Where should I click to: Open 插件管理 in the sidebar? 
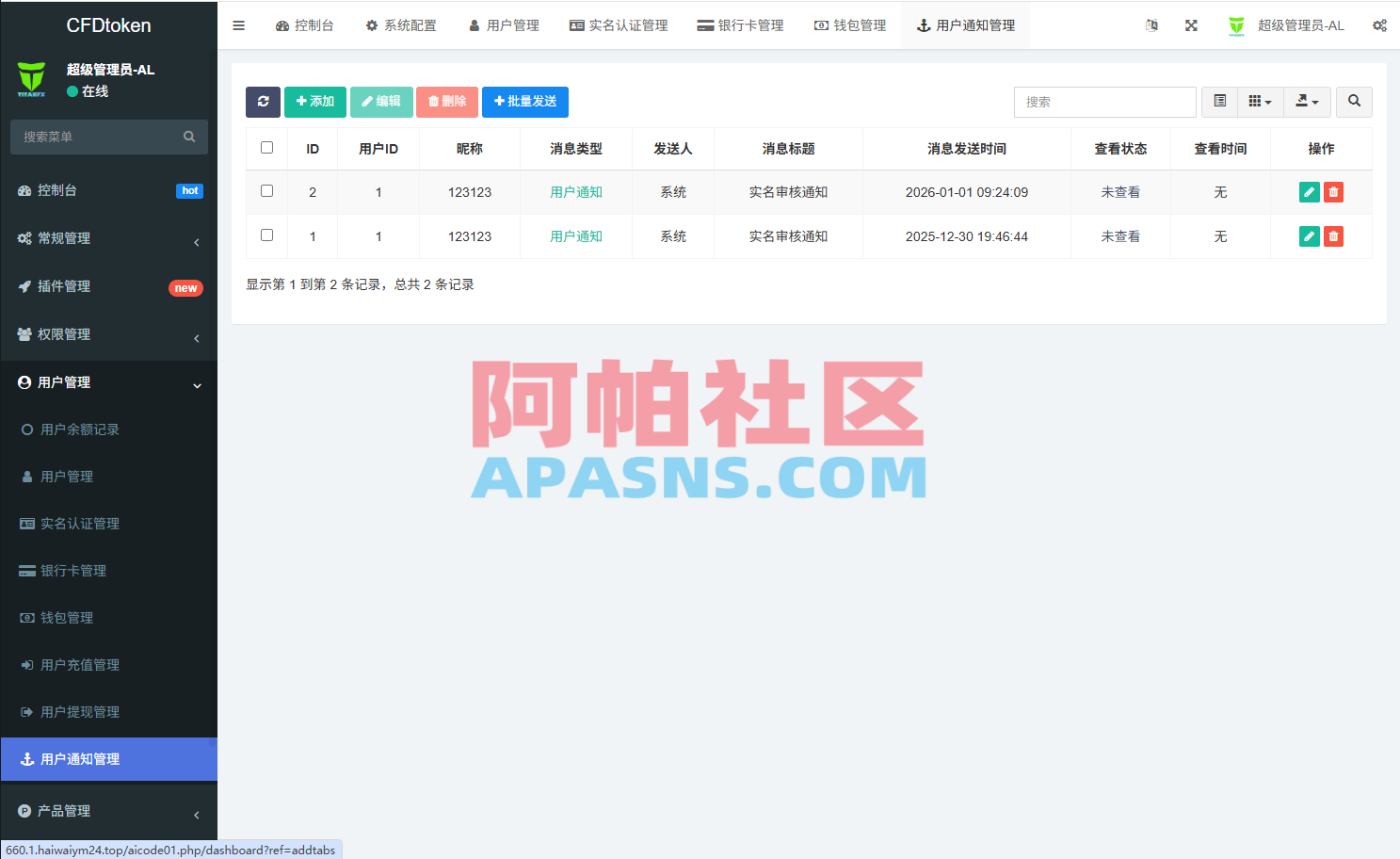coord(109,287)
